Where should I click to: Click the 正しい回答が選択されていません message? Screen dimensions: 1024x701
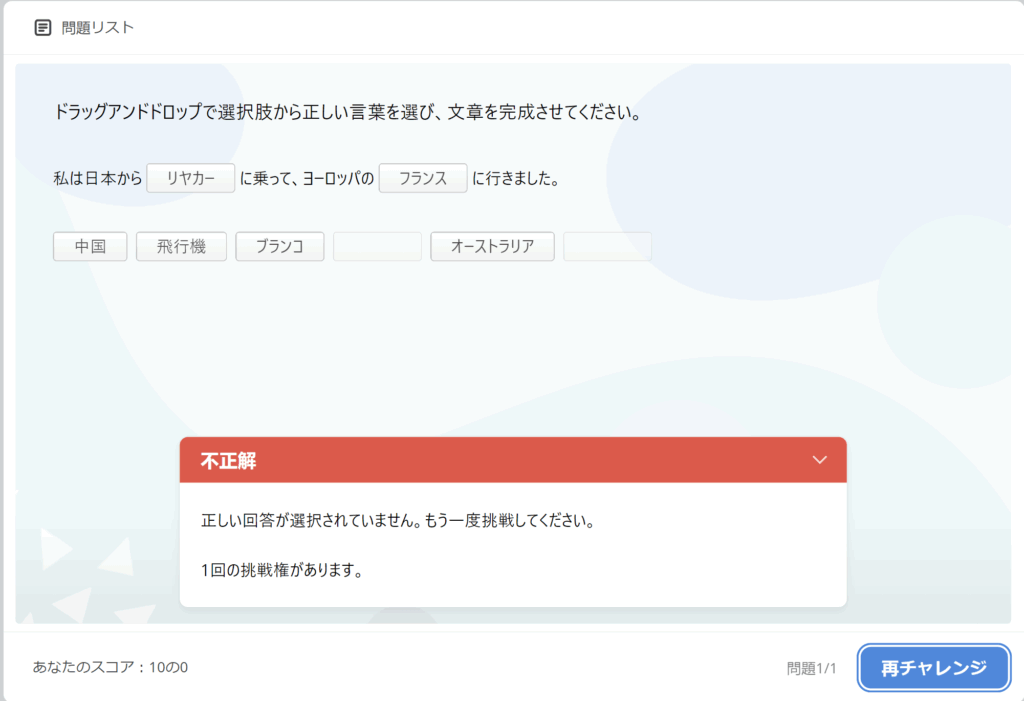(x=398, y=522)
